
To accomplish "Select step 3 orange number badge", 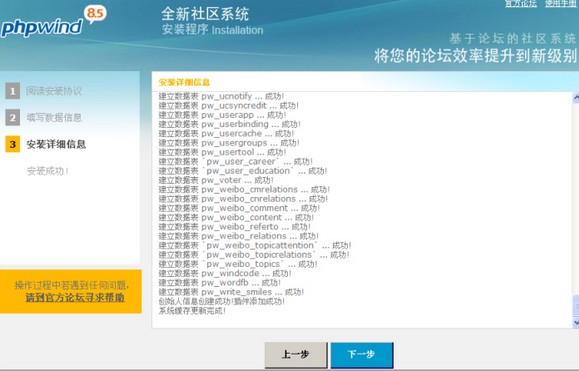I will tap(13, 144).
